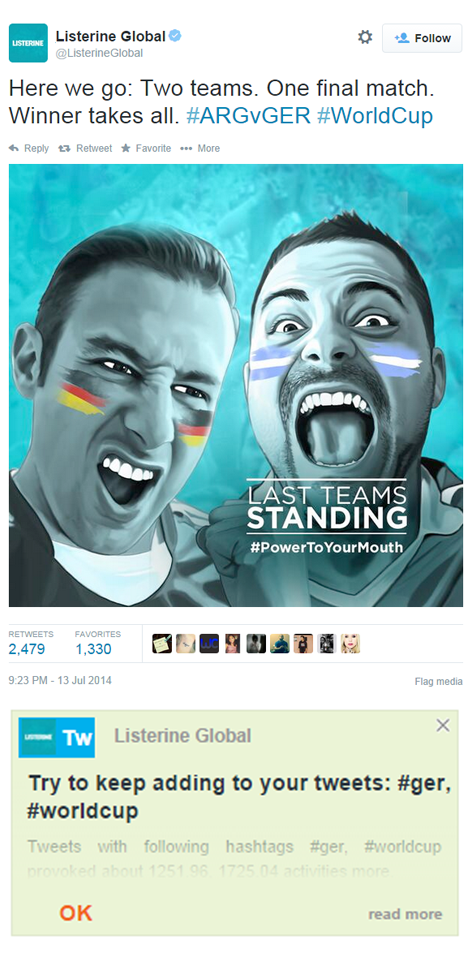Open the @ListerineGlobal handle

[x=100, y=53]
